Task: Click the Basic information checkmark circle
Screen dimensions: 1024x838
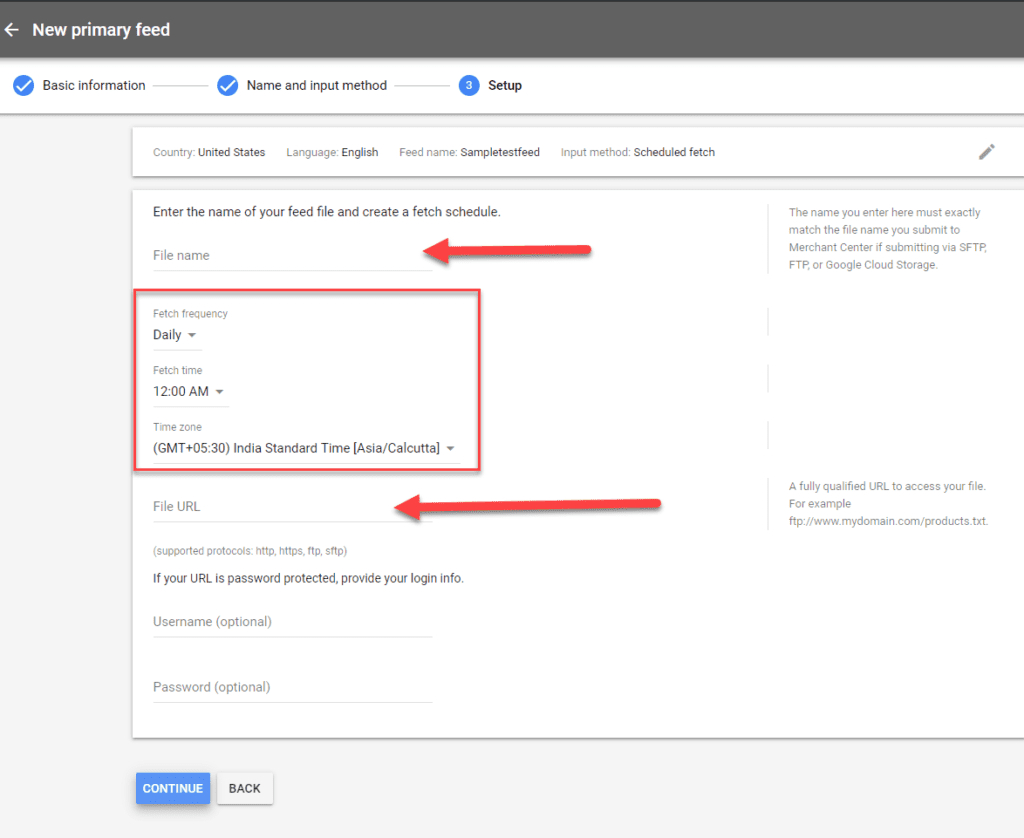Action: (x=23, y=85)
